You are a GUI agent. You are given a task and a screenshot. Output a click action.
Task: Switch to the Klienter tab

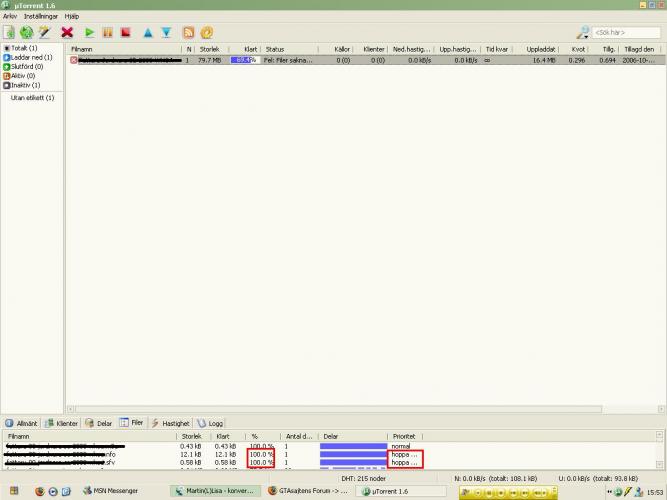pyautogui.click(x=62, y=423)
